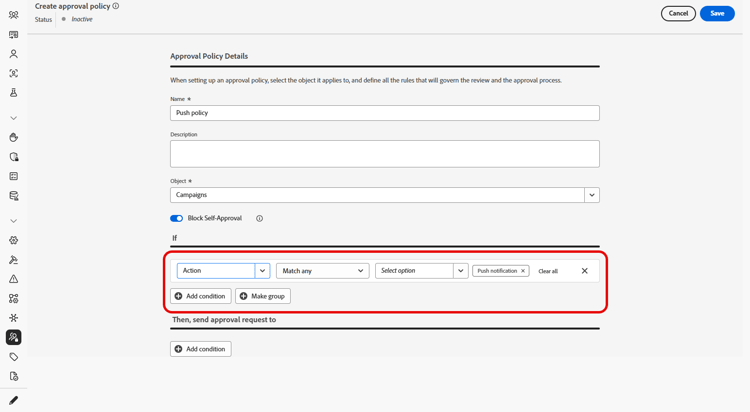Open the Object Campaigns dropdown
Screen dimensions: 750x412
coord(592,195)
